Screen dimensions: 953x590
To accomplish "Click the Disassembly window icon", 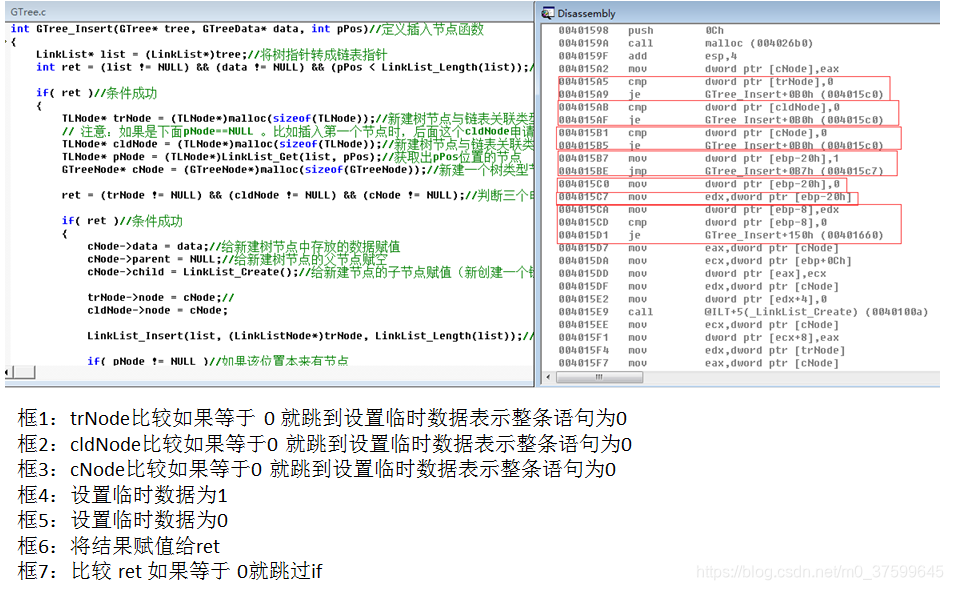I will [x=548, y=13].
